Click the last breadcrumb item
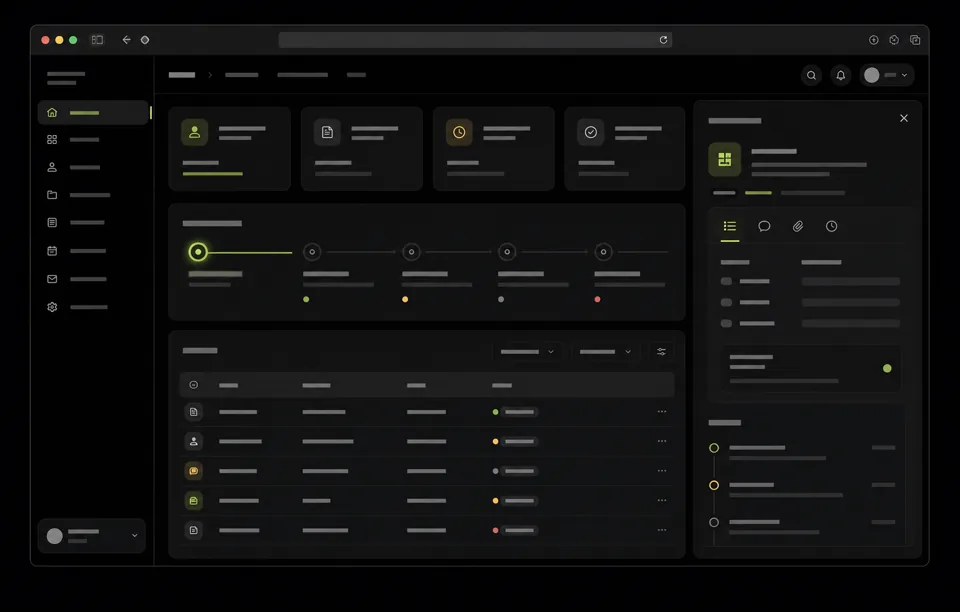 (356, 75)
